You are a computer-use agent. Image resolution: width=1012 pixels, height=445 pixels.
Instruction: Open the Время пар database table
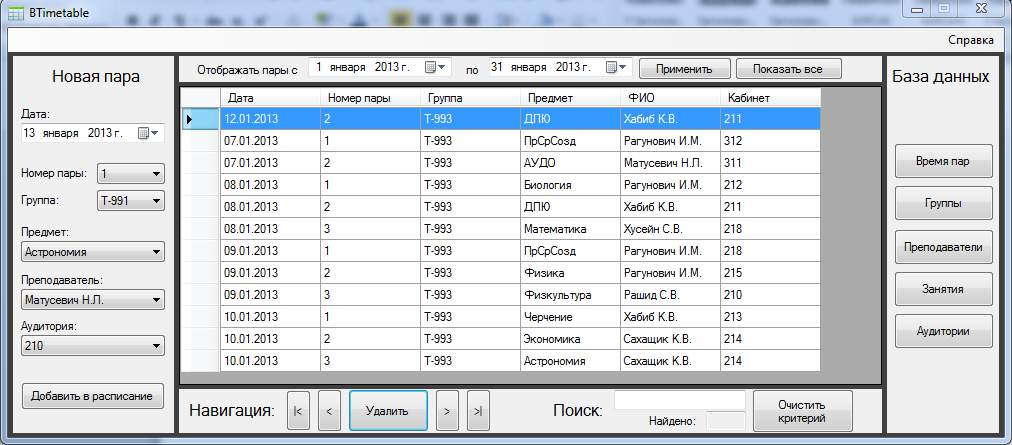(943, 161)
